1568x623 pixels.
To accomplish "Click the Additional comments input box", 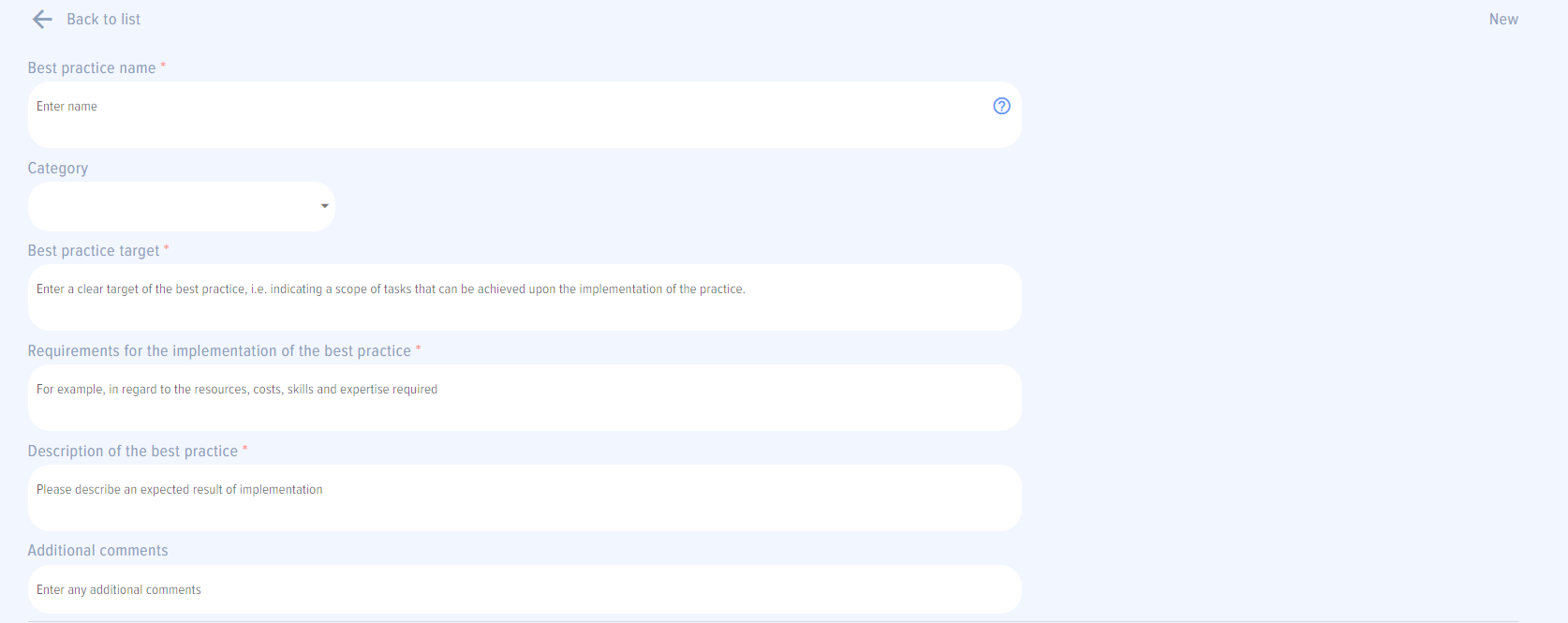I will [x=525, y=589].
